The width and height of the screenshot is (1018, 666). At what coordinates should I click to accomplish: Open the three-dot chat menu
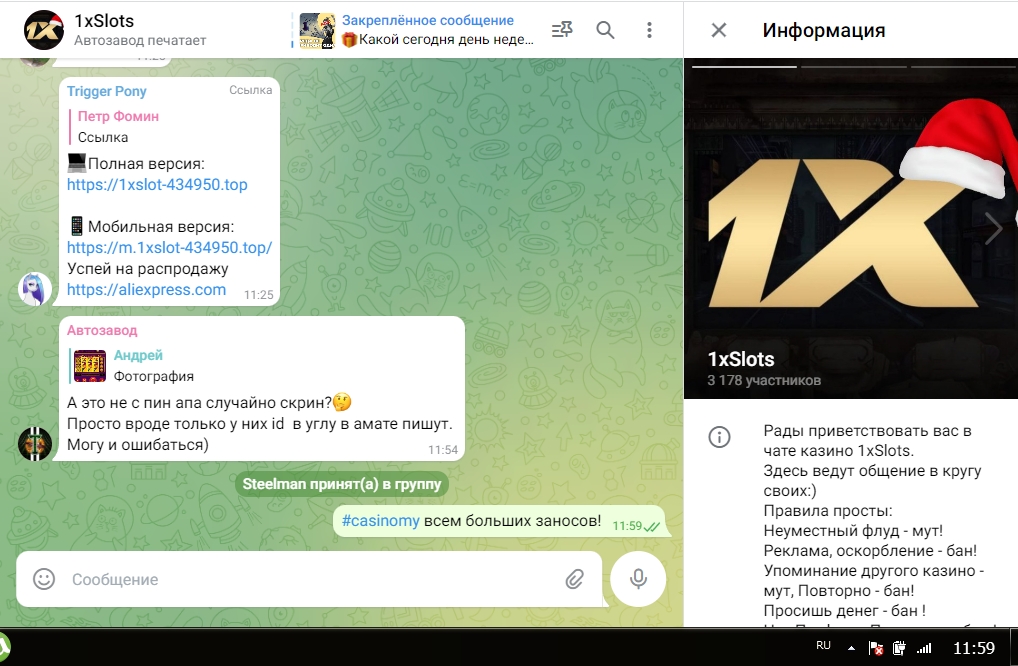(649, 30)
